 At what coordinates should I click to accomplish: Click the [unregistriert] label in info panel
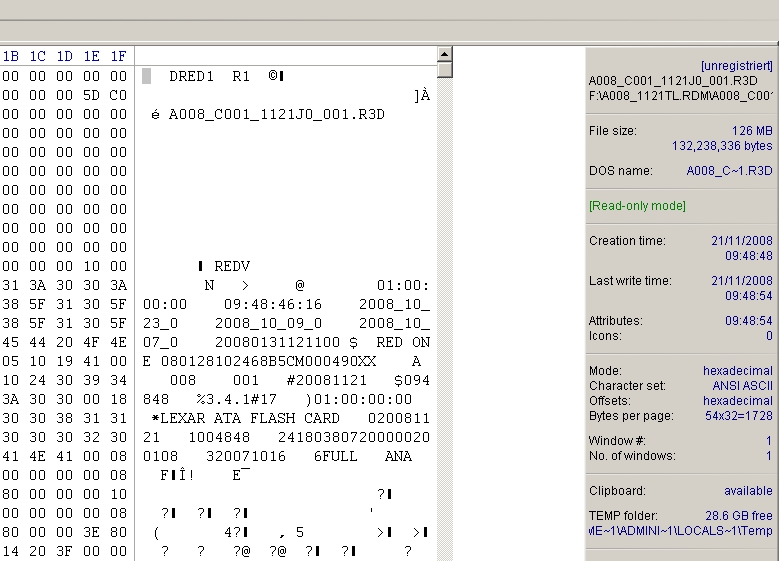[737, 66]
